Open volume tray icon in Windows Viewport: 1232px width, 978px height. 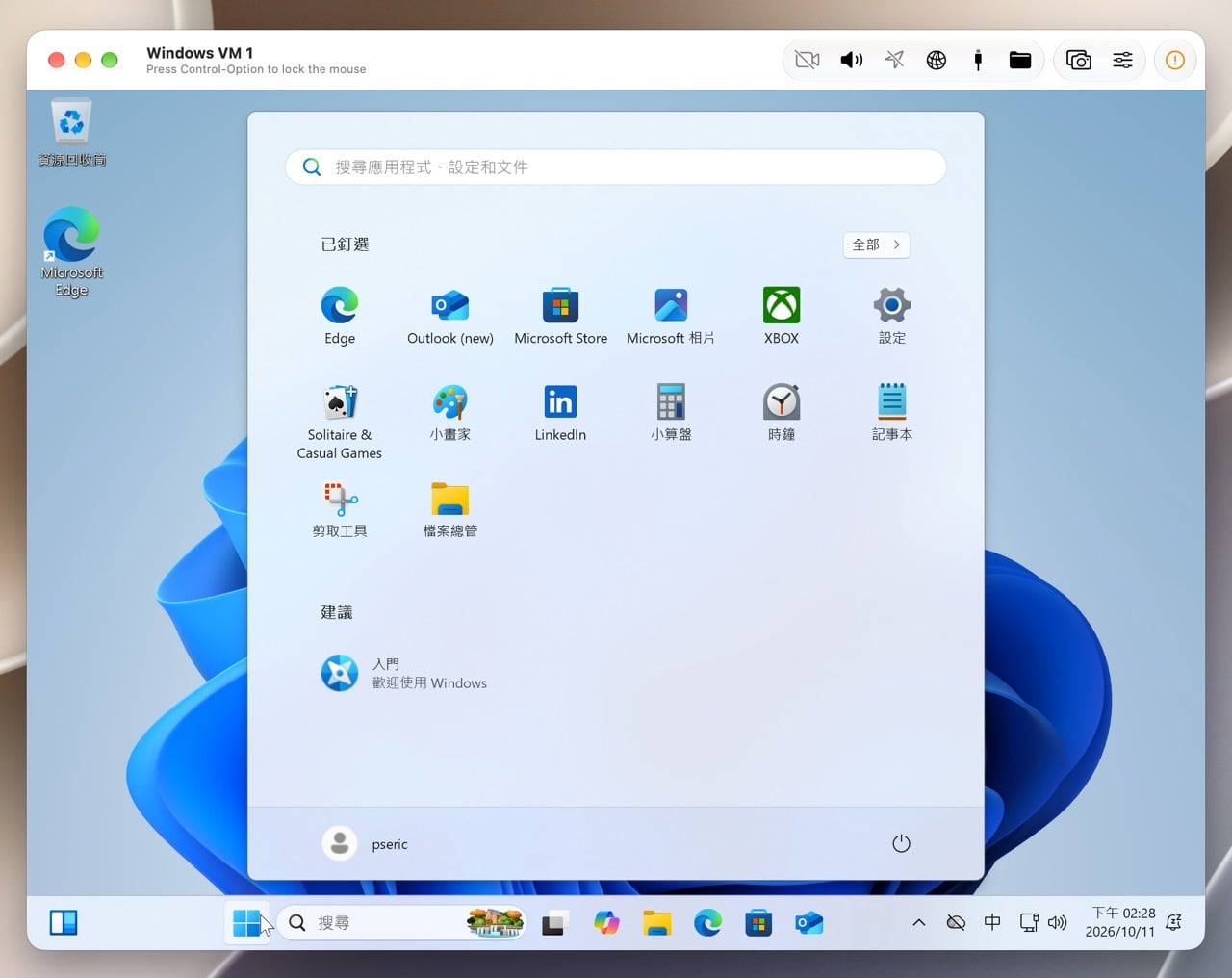tap(1058, 923)
